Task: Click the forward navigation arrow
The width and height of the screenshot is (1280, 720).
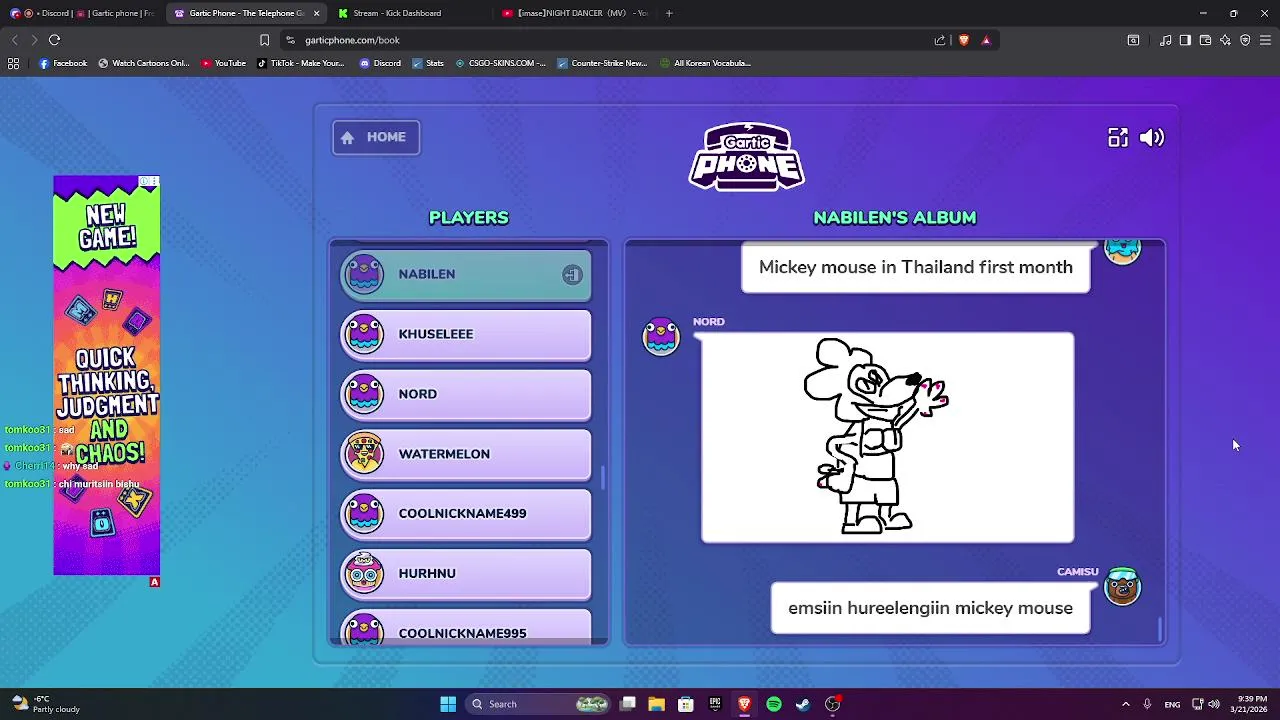Action: coord(34,40)
